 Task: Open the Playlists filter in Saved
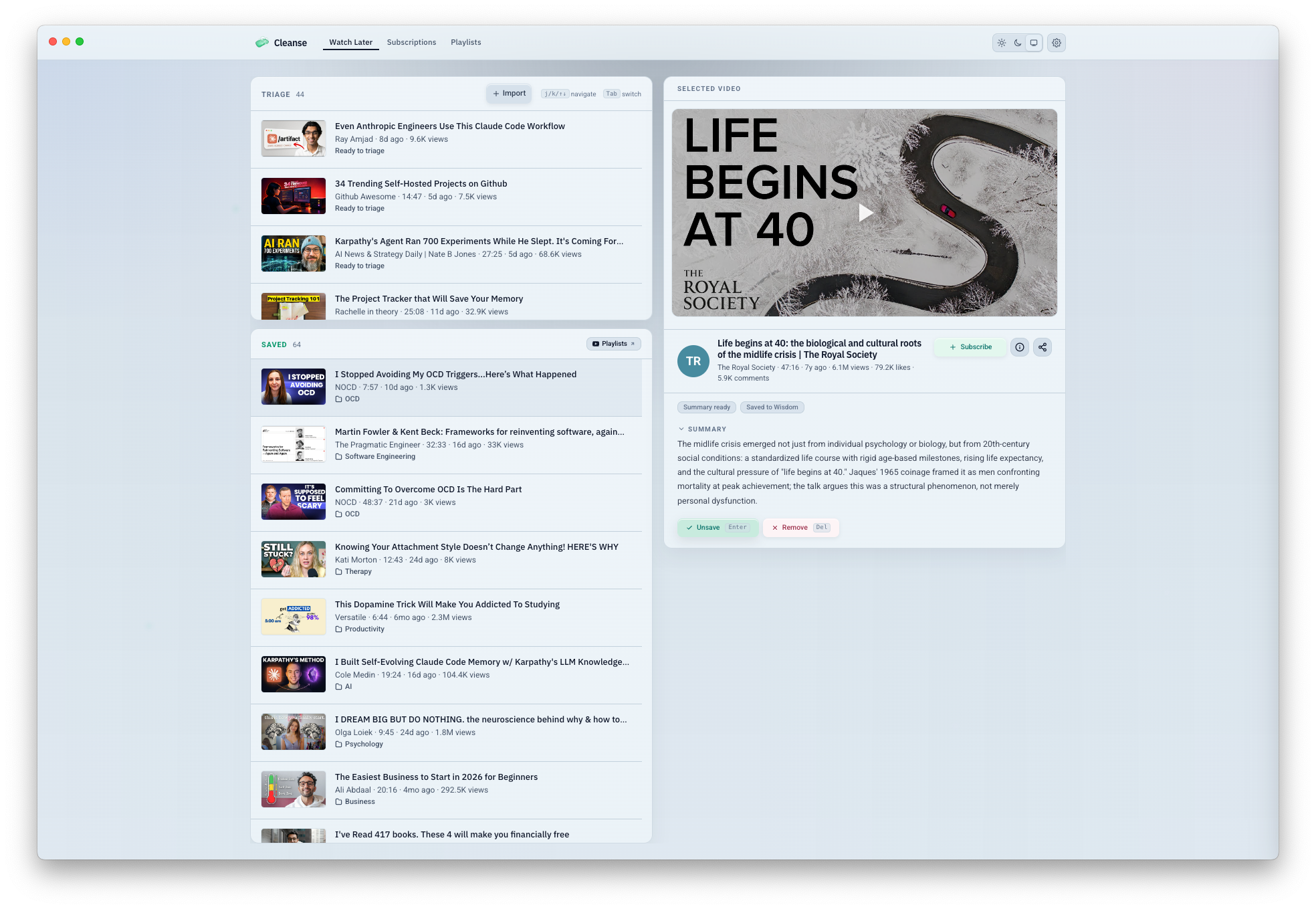click(613, 344)
